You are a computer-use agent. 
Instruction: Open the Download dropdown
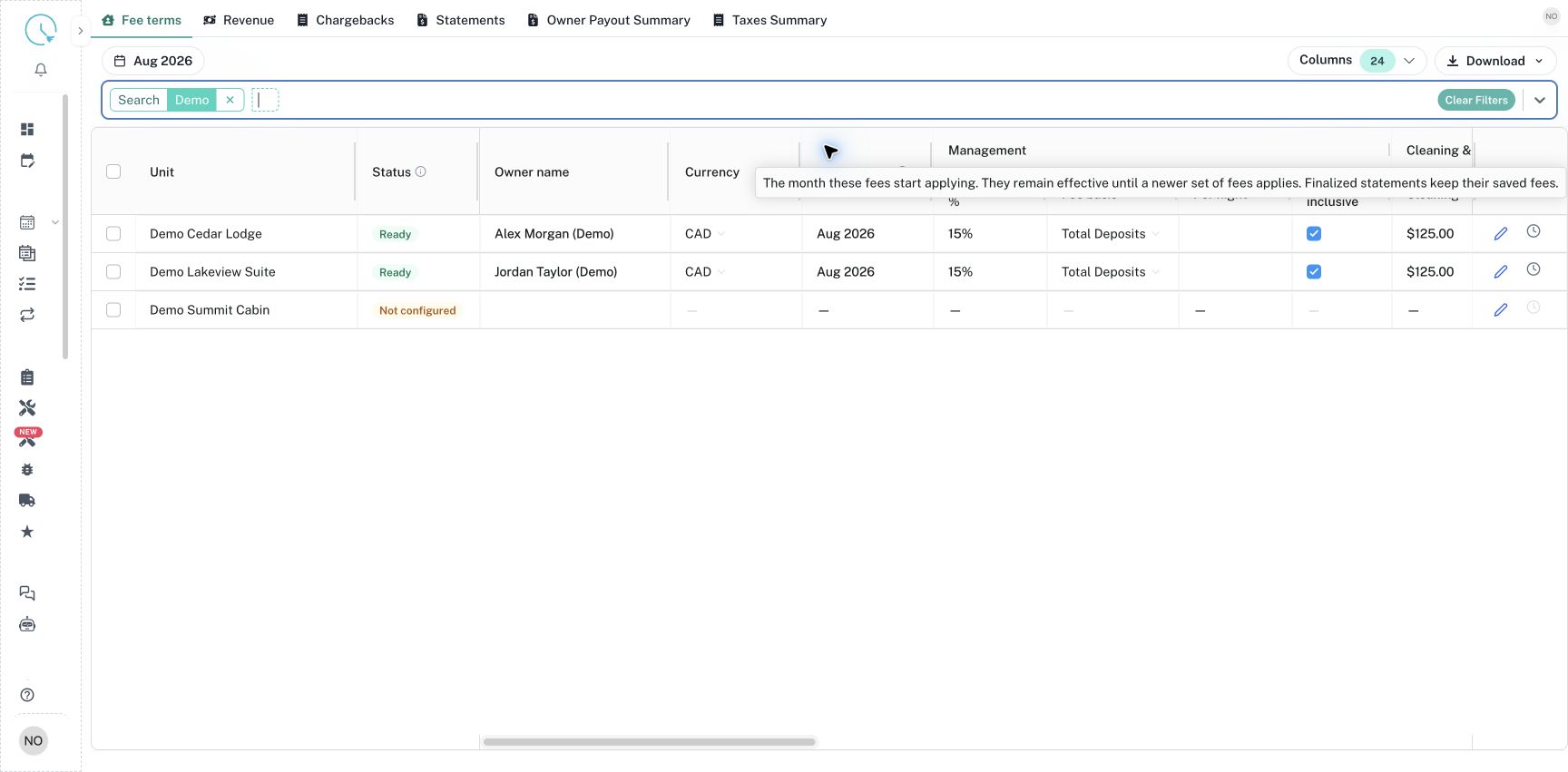tap(1495, 61)
